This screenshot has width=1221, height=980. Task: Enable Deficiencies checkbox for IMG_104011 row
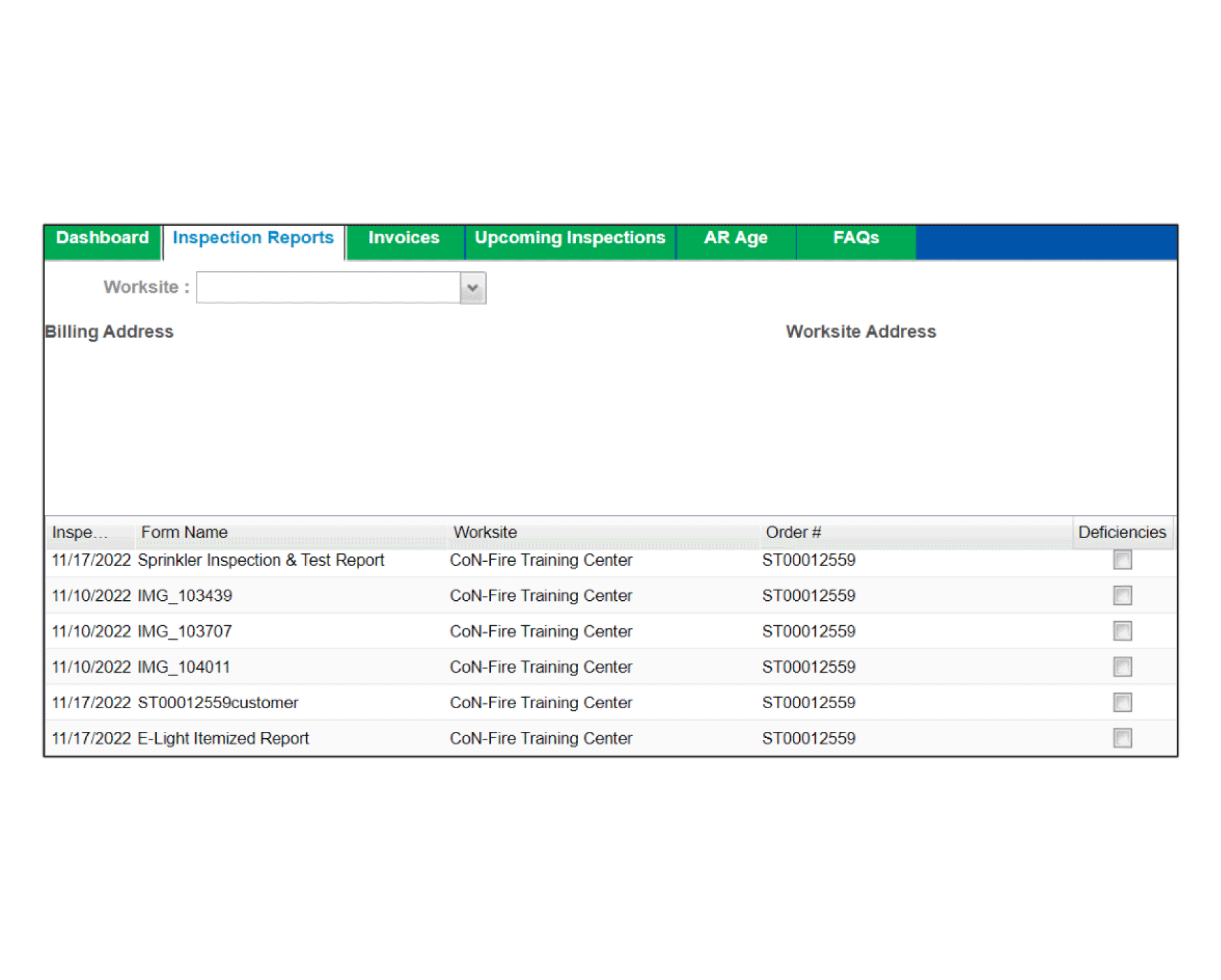click(x=1122, y=666)
